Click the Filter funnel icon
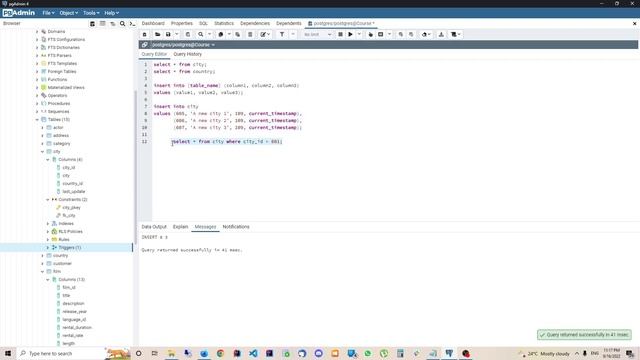The width and height of the screenshot is (640, 360). click(282, 35)
